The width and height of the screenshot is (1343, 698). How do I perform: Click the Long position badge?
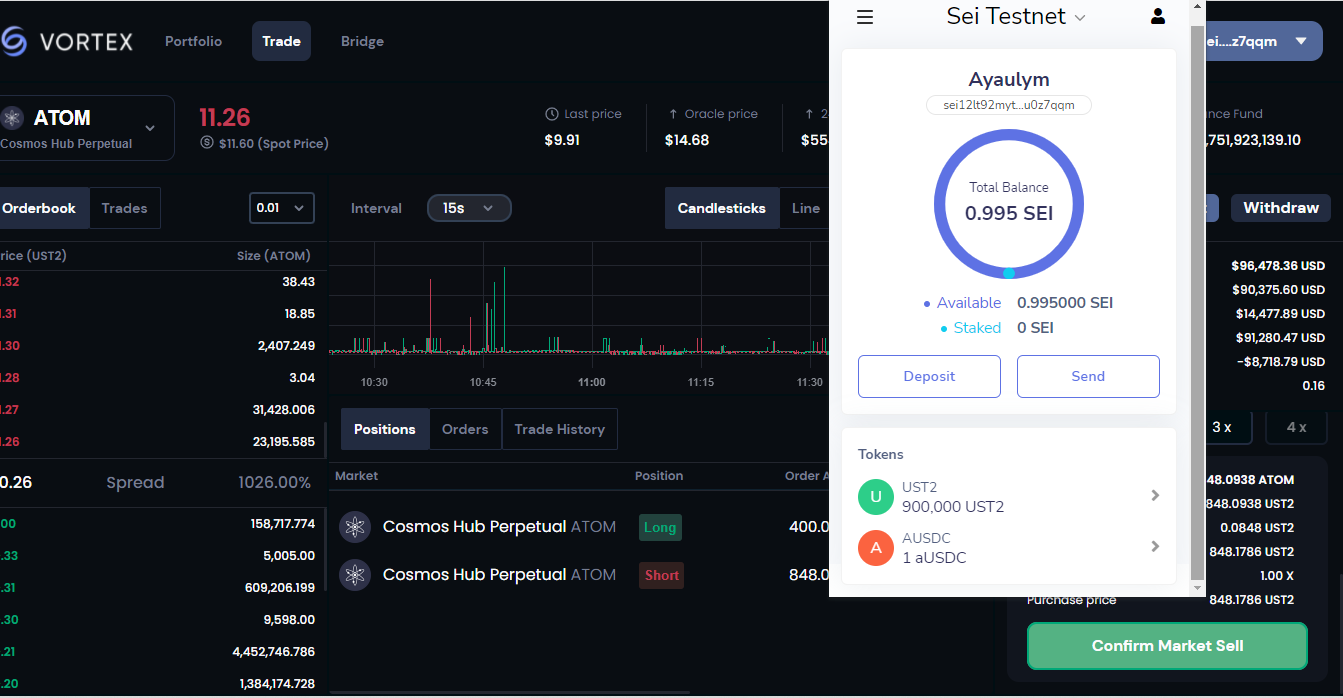point(660,527)
